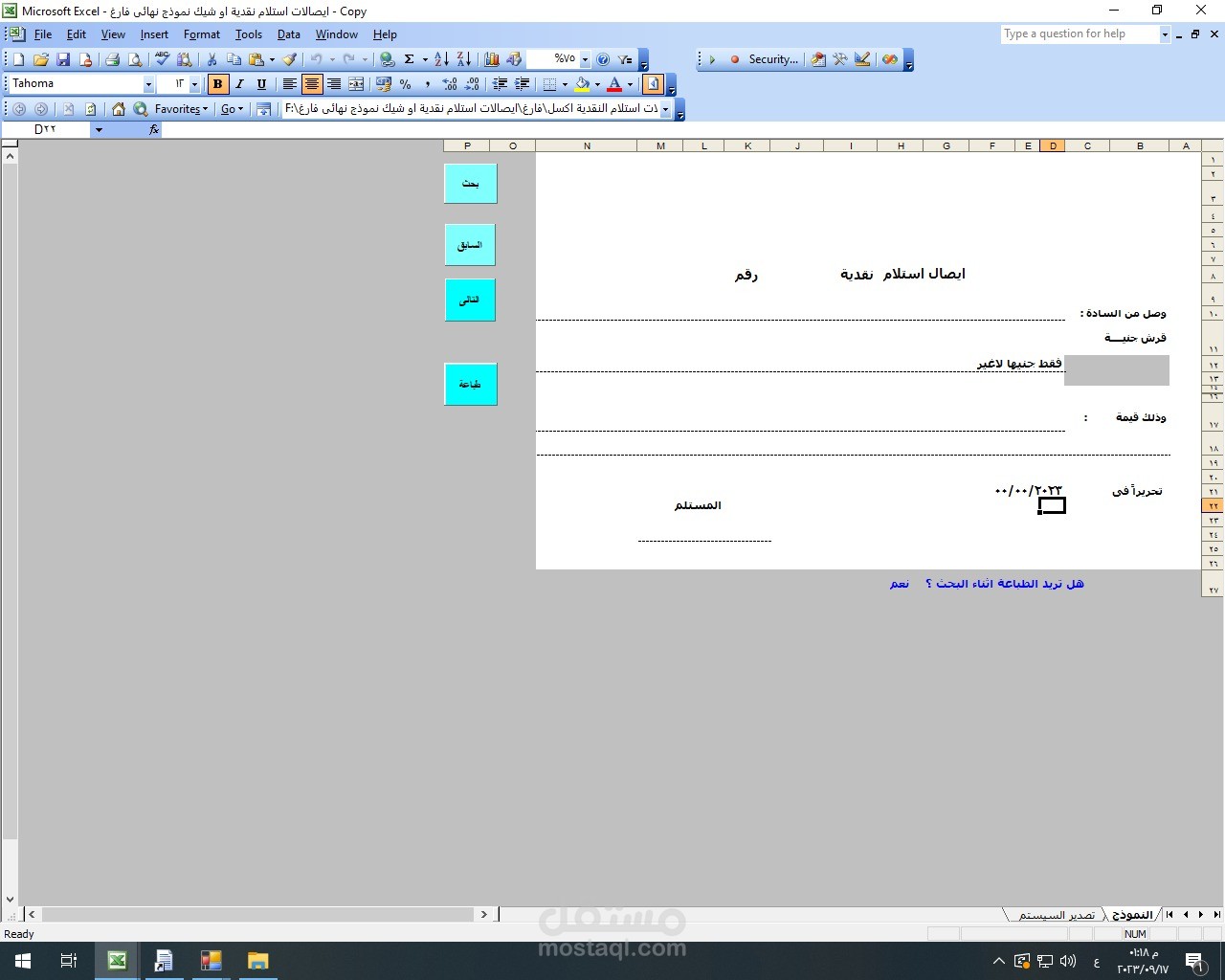Apply Currency style icon

coord(384,84)
